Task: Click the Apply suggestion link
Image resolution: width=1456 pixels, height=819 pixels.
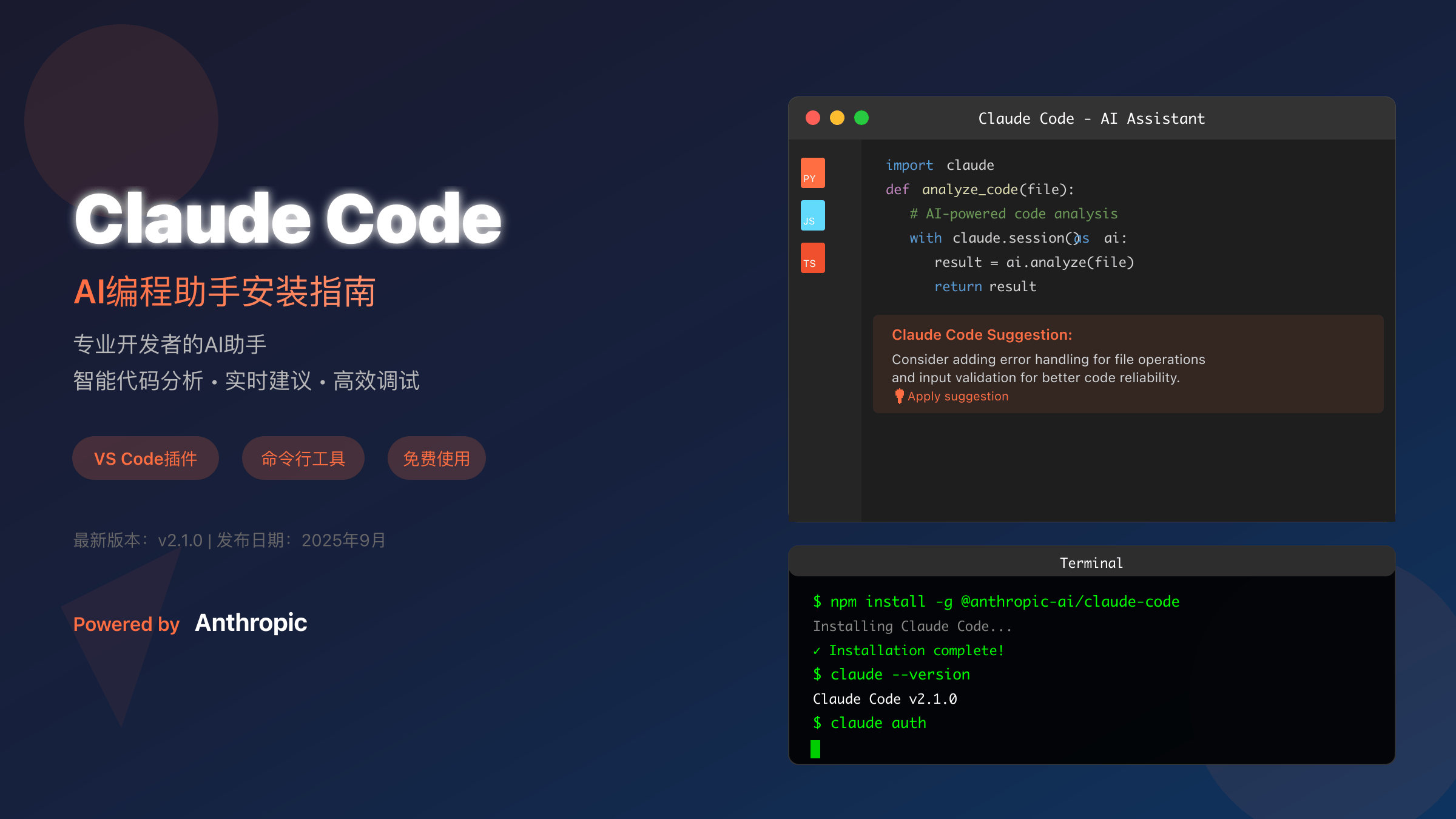Action: click(958, 396)
